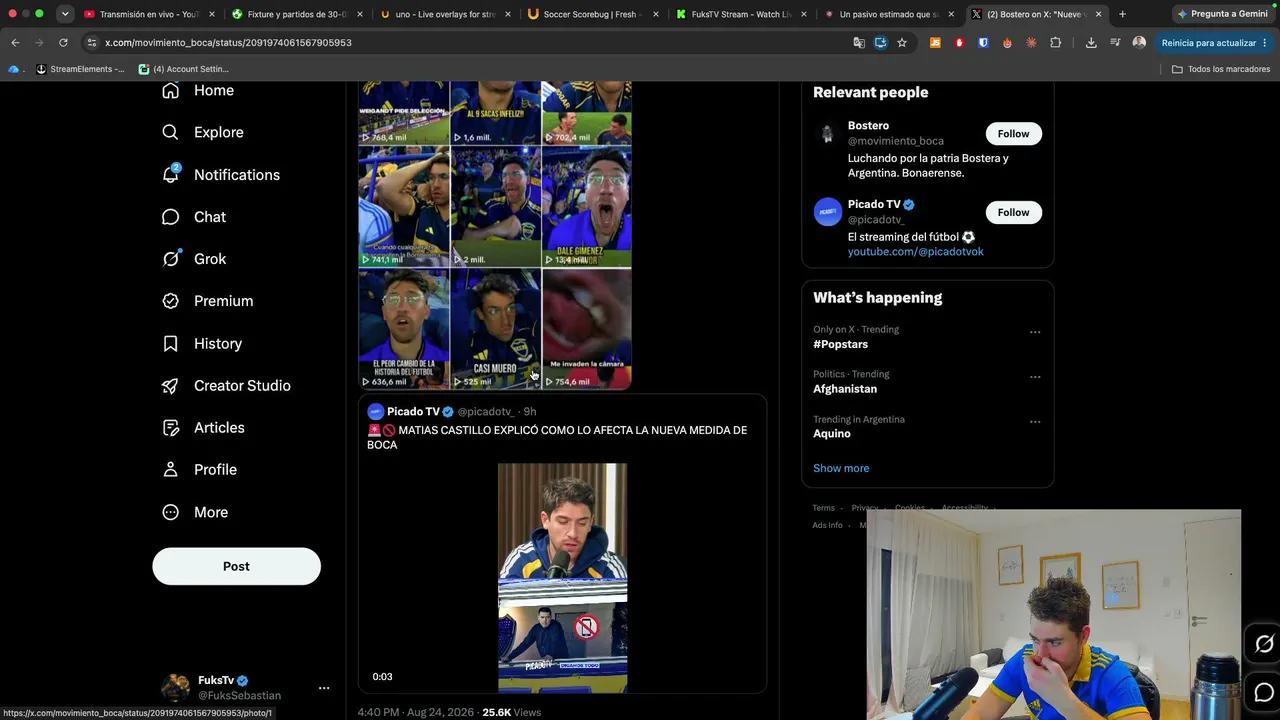Click the 4:40 PM · Aug 24, 2026 timestamp
The height and width of the screenshot is (720, 1280).
pyautogui.click(x=416, y=712)
